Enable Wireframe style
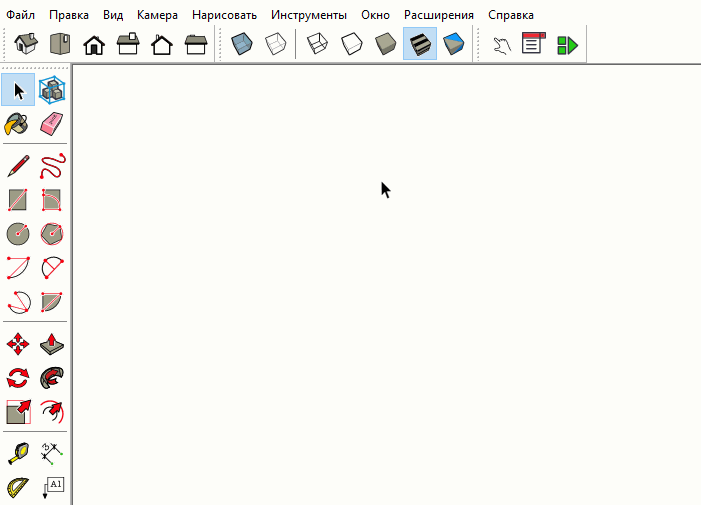Screen dimensions: 701x505 pyautogui.click(x=317, y=44)
